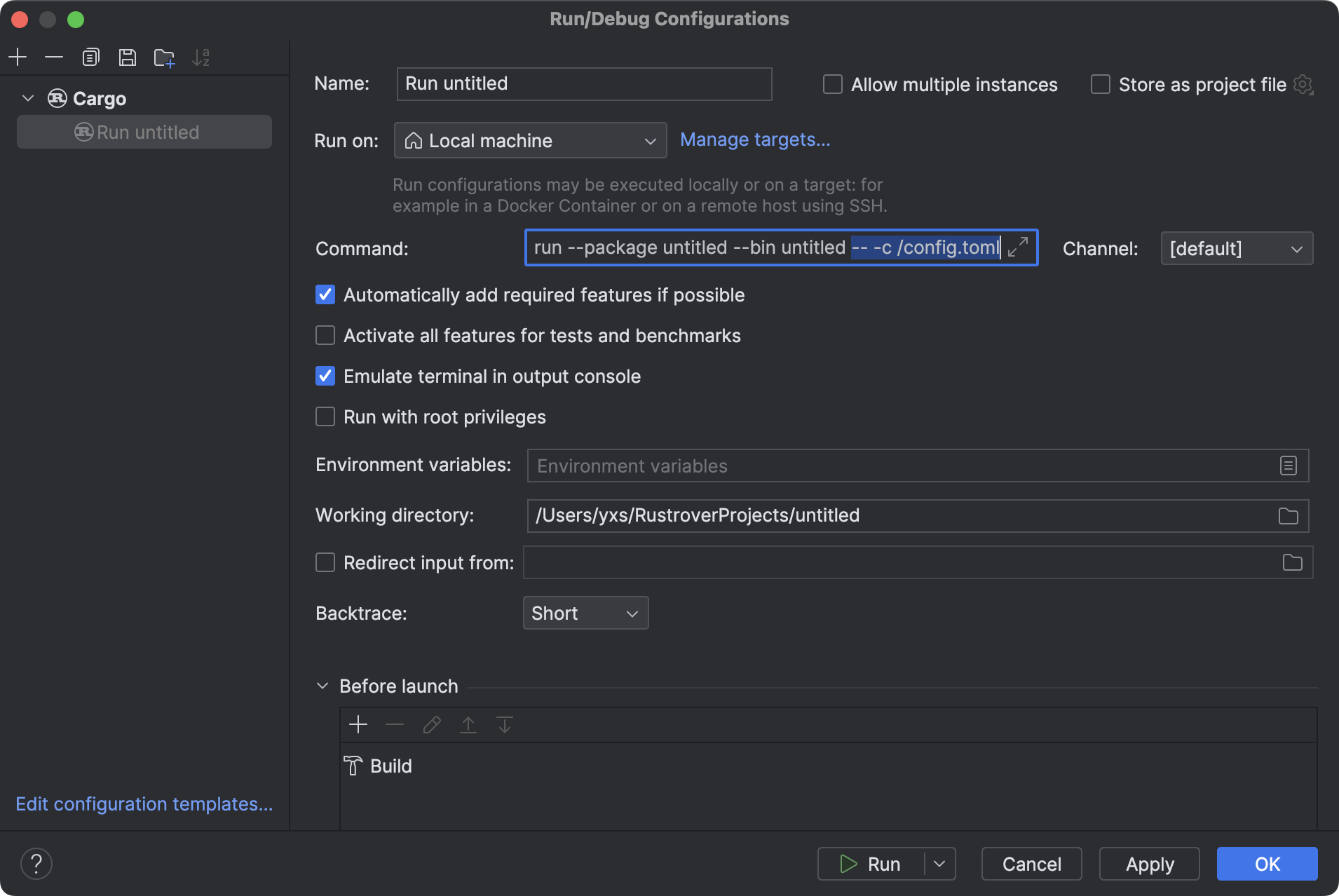Edit the selected Before launch task
The image size is (1339, 896).
click(432, 724)
